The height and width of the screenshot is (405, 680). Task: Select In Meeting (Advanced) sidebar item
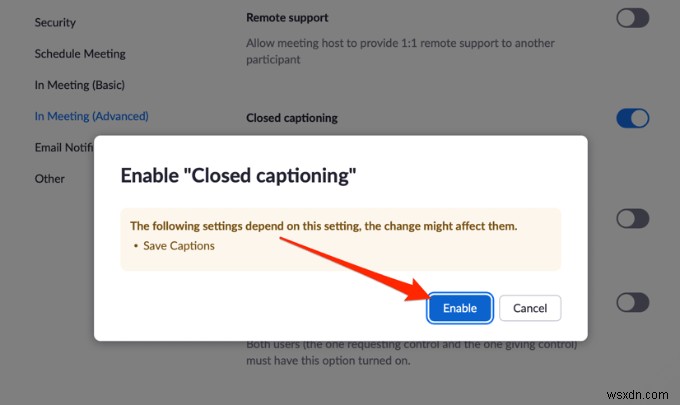click(91, 116)
